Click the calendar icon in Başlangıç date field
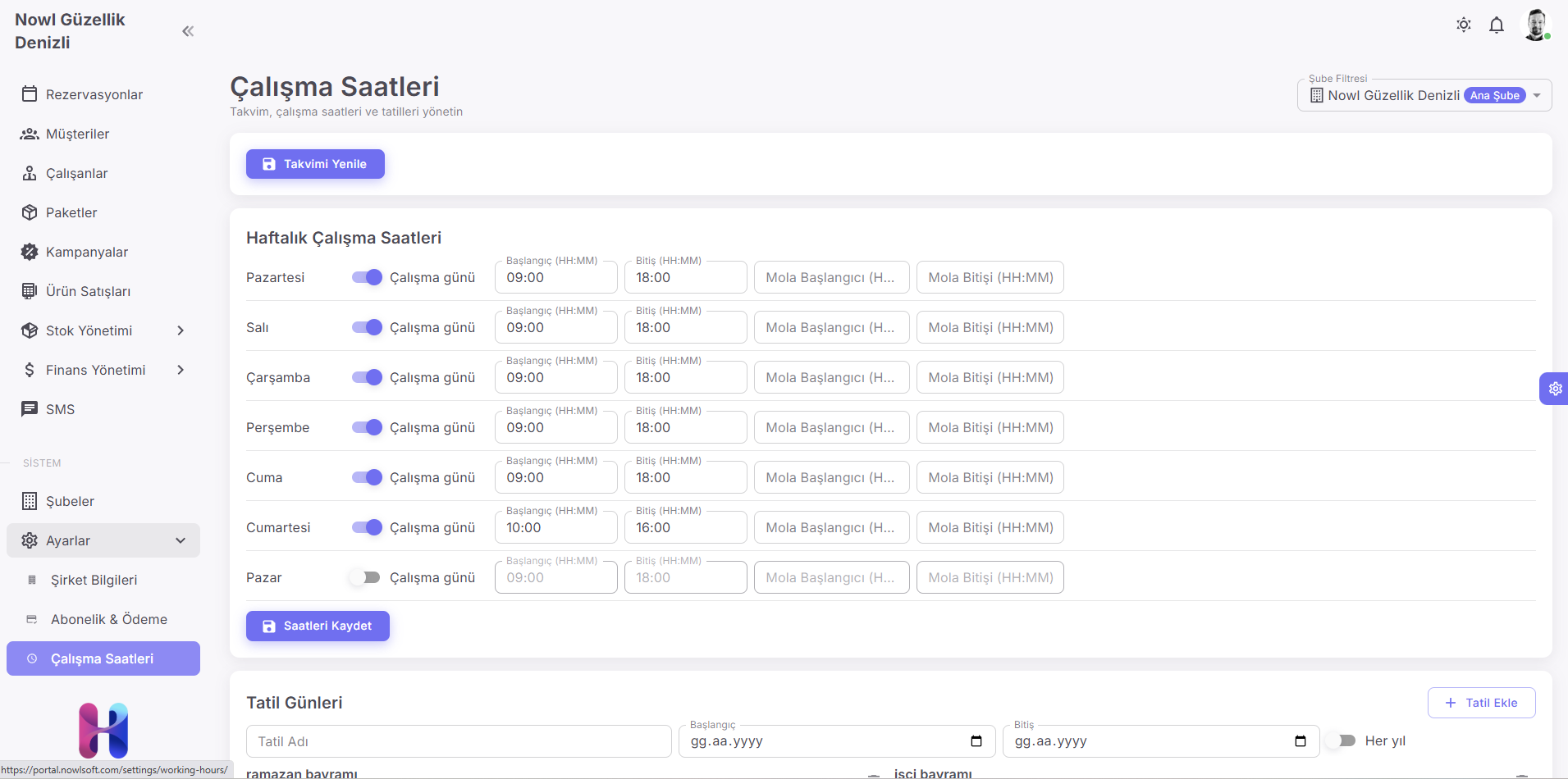1568x779 pixels. (976, 741)
